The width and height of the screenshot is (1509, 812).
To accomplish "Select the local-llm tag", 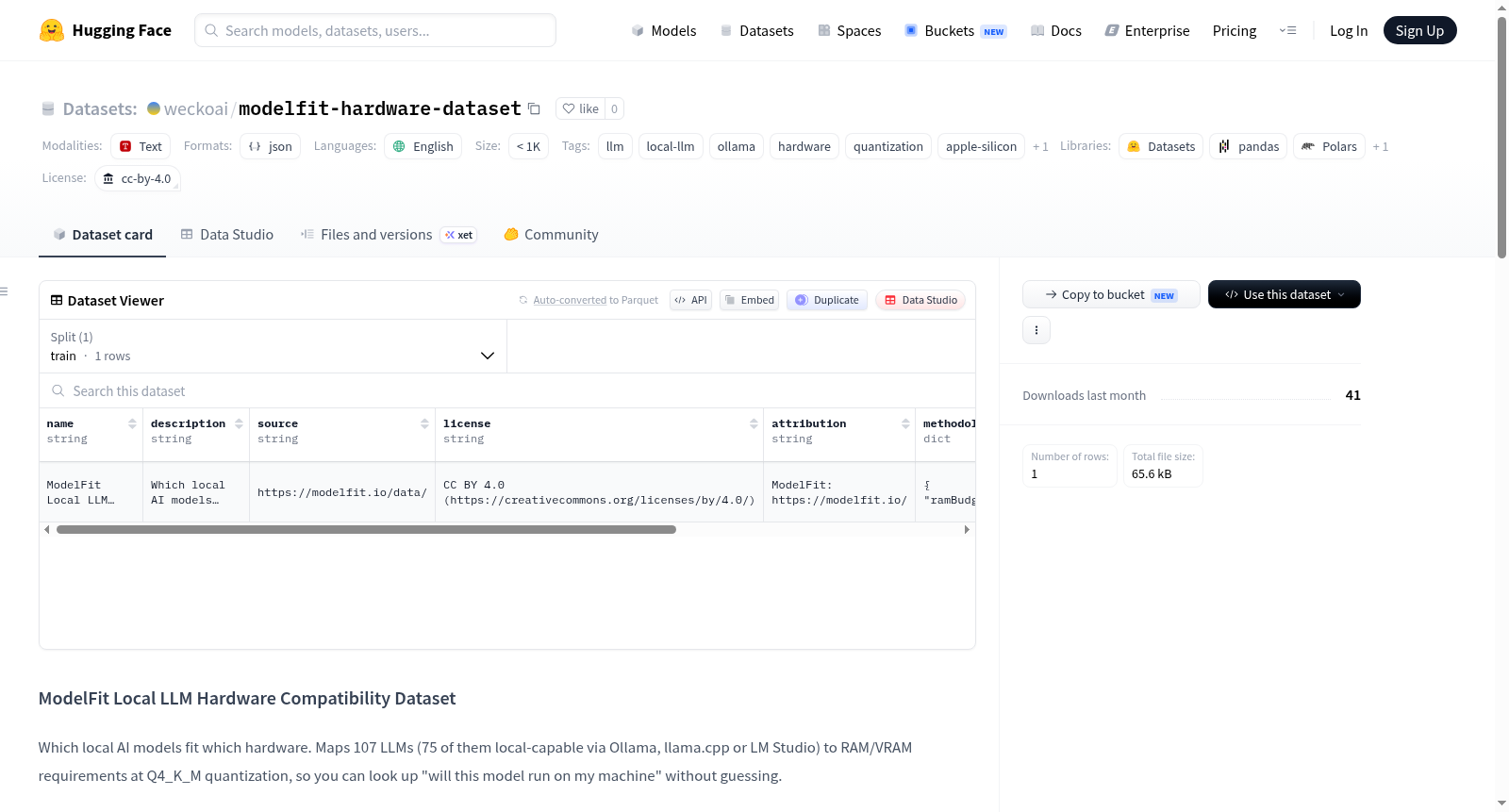I will [671, 146].
